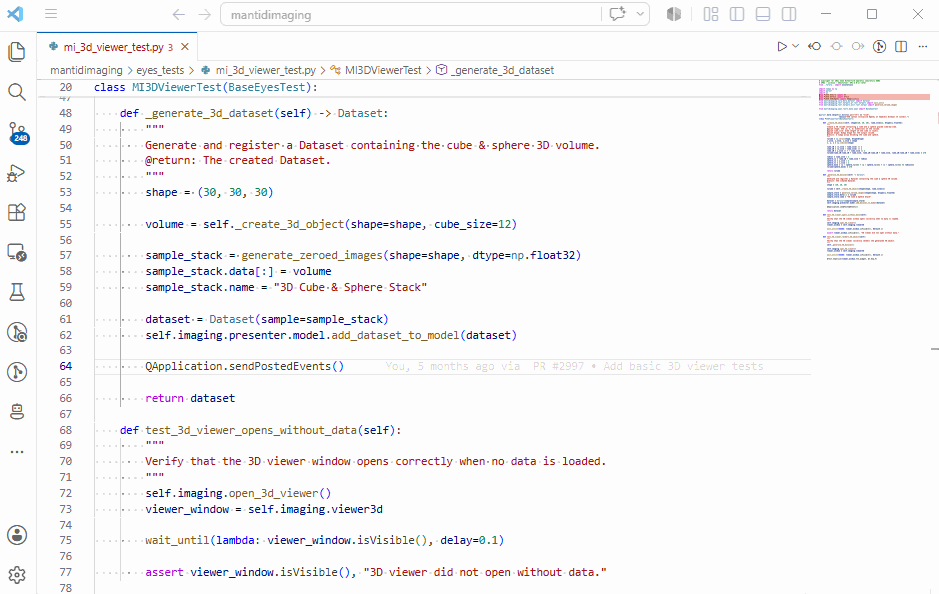This screenshot has width=939, height=594.
Task: Click the cube_size=12 argument
Action: 472,224
